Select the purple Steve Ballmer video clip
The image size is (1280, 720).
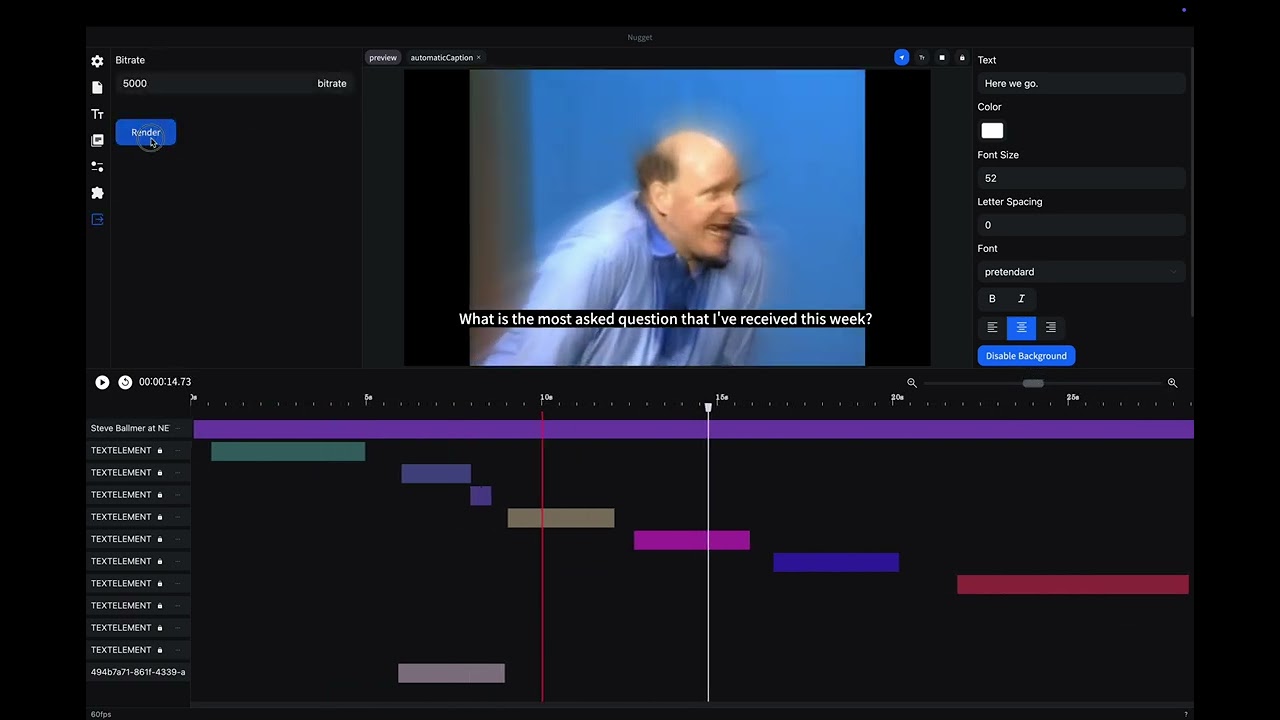[693, 429]
